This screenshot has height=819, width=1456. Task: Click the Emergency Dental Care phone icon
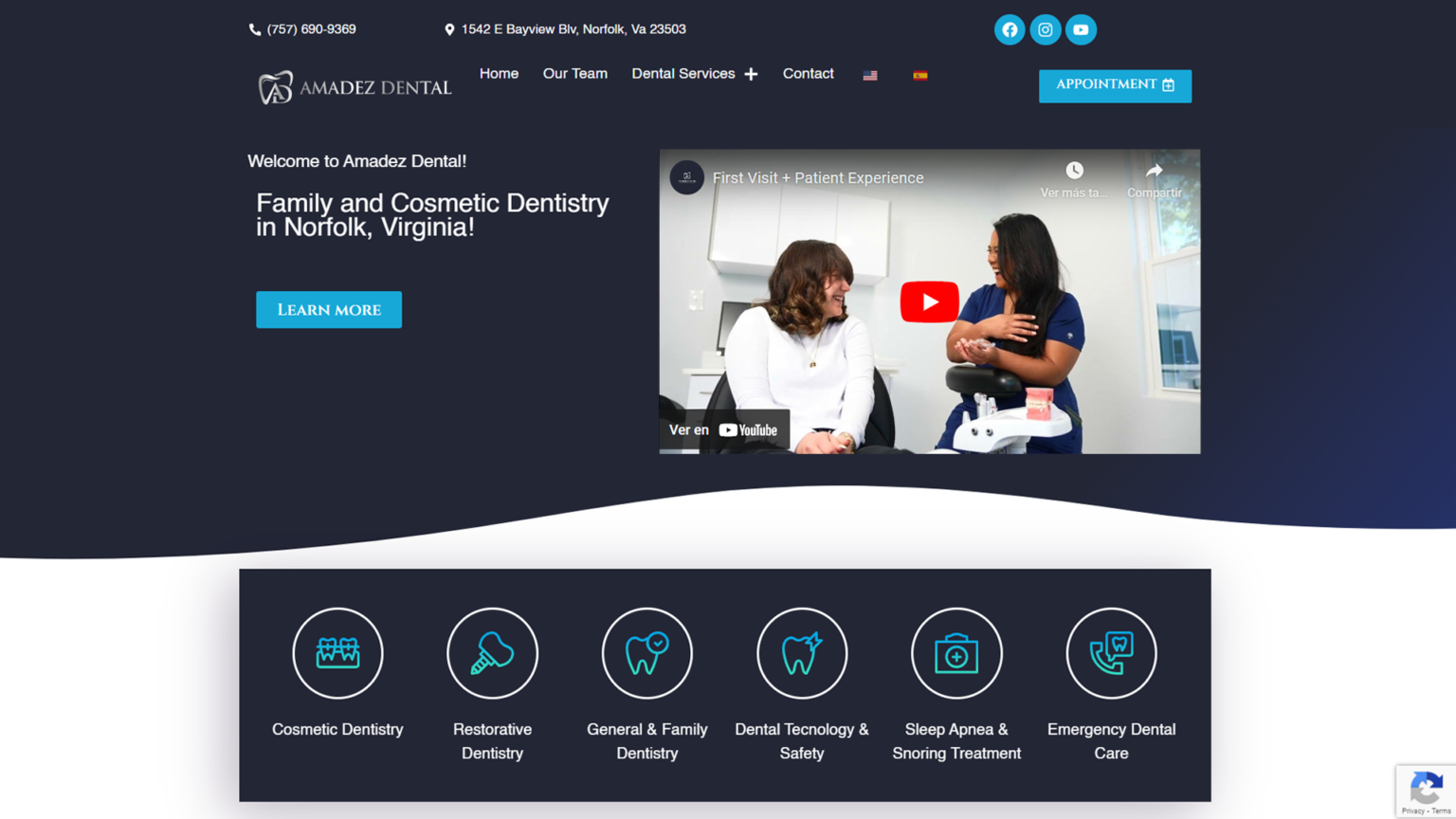click(1111, 653)
